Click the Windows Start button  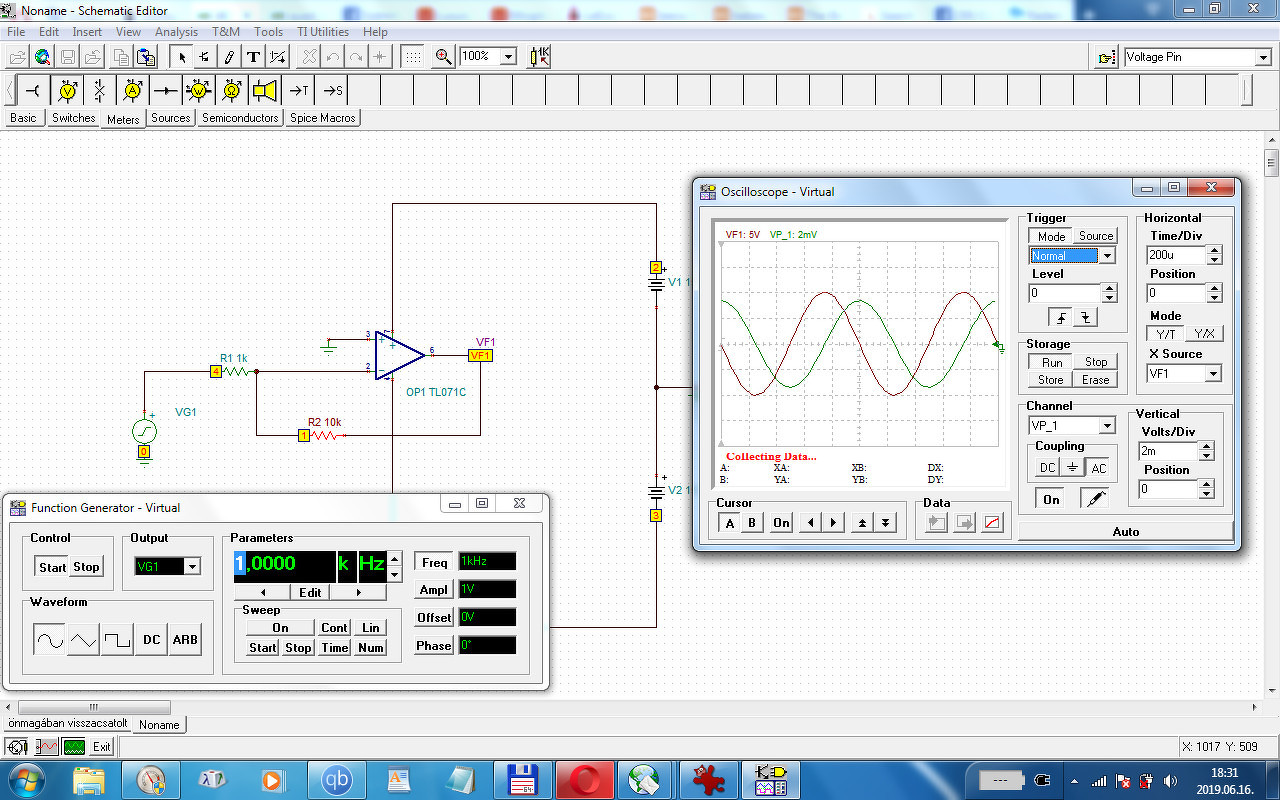coord(26,778)
